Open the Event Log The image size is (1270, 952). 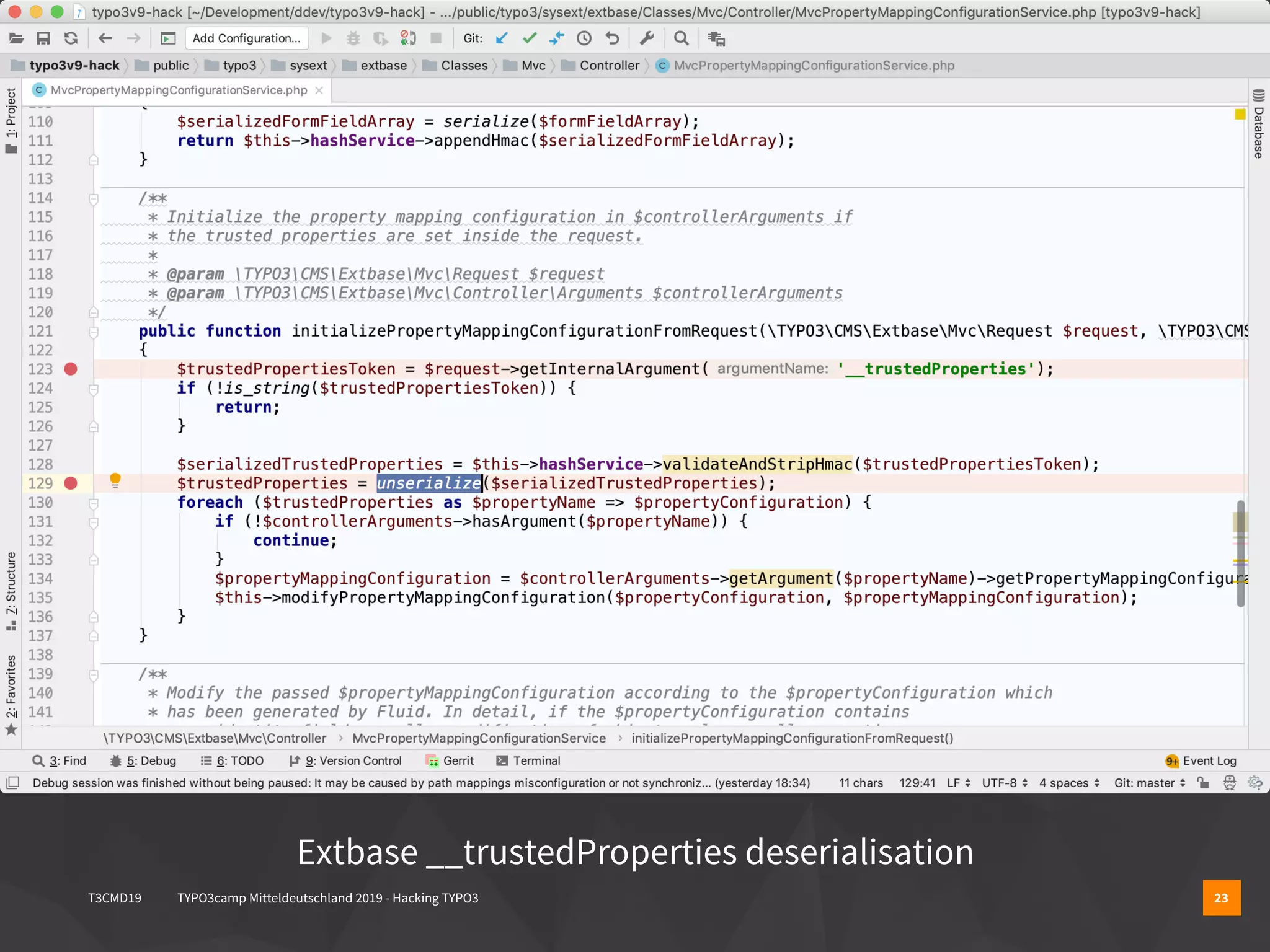(1201, 761)
